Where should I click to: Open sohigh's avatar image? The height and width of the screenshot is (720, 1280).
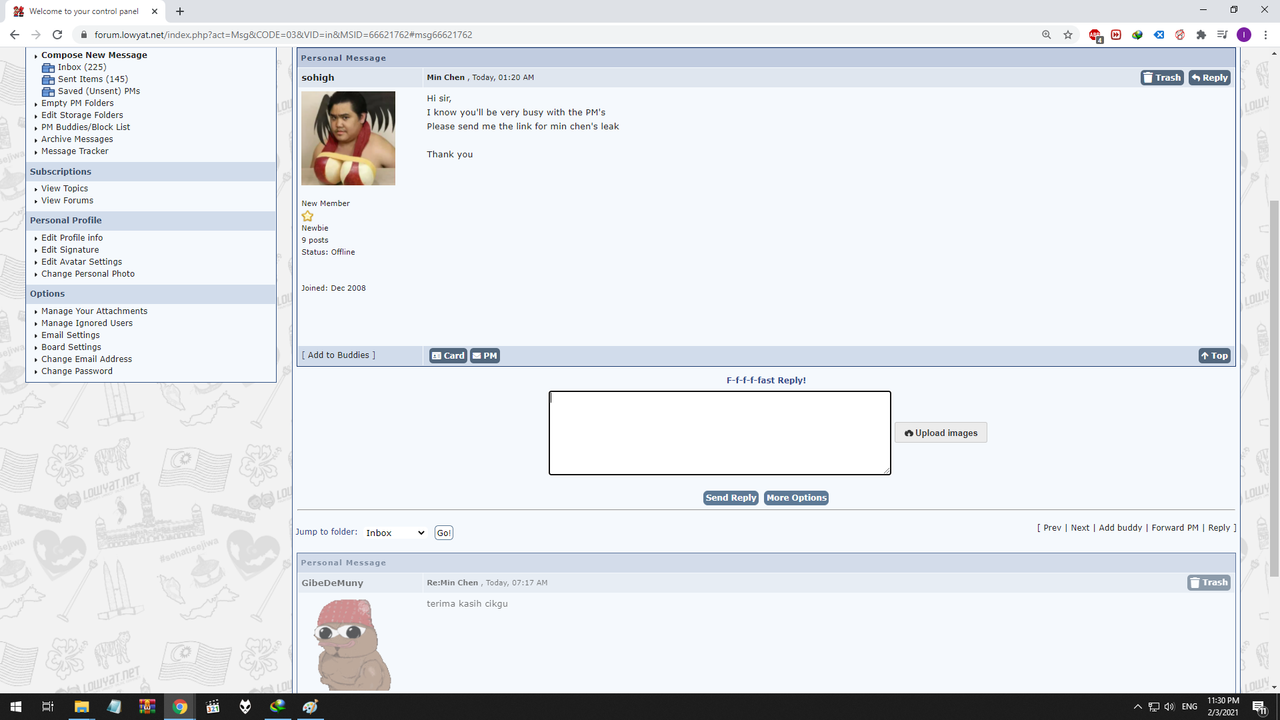click(348, 138)
